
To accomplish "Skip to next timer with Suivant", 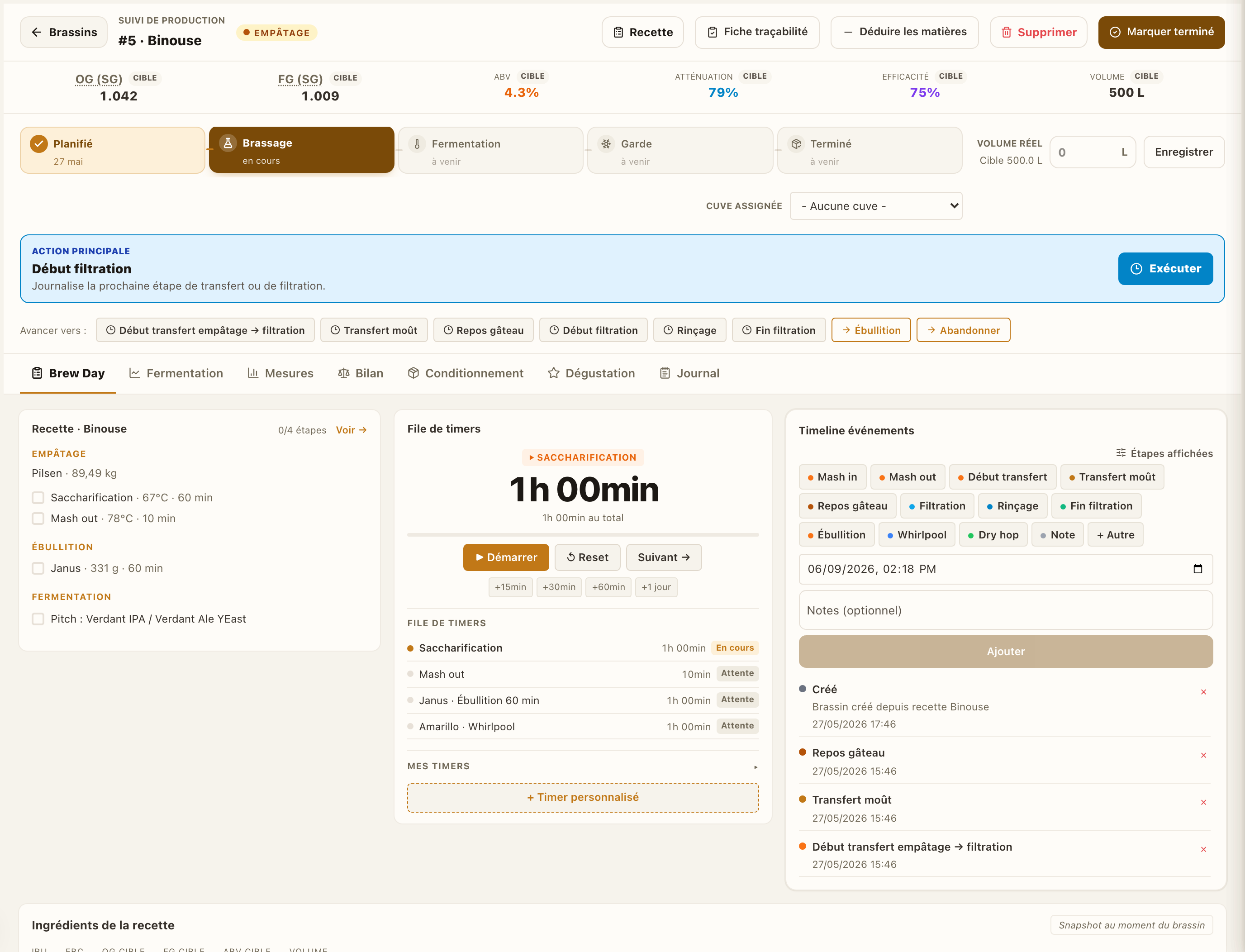I will pos(664,557).
